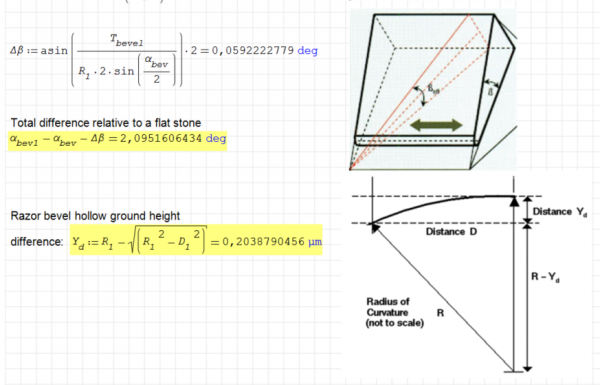Click the green double-headed arrow in diagram

(436, 125)
